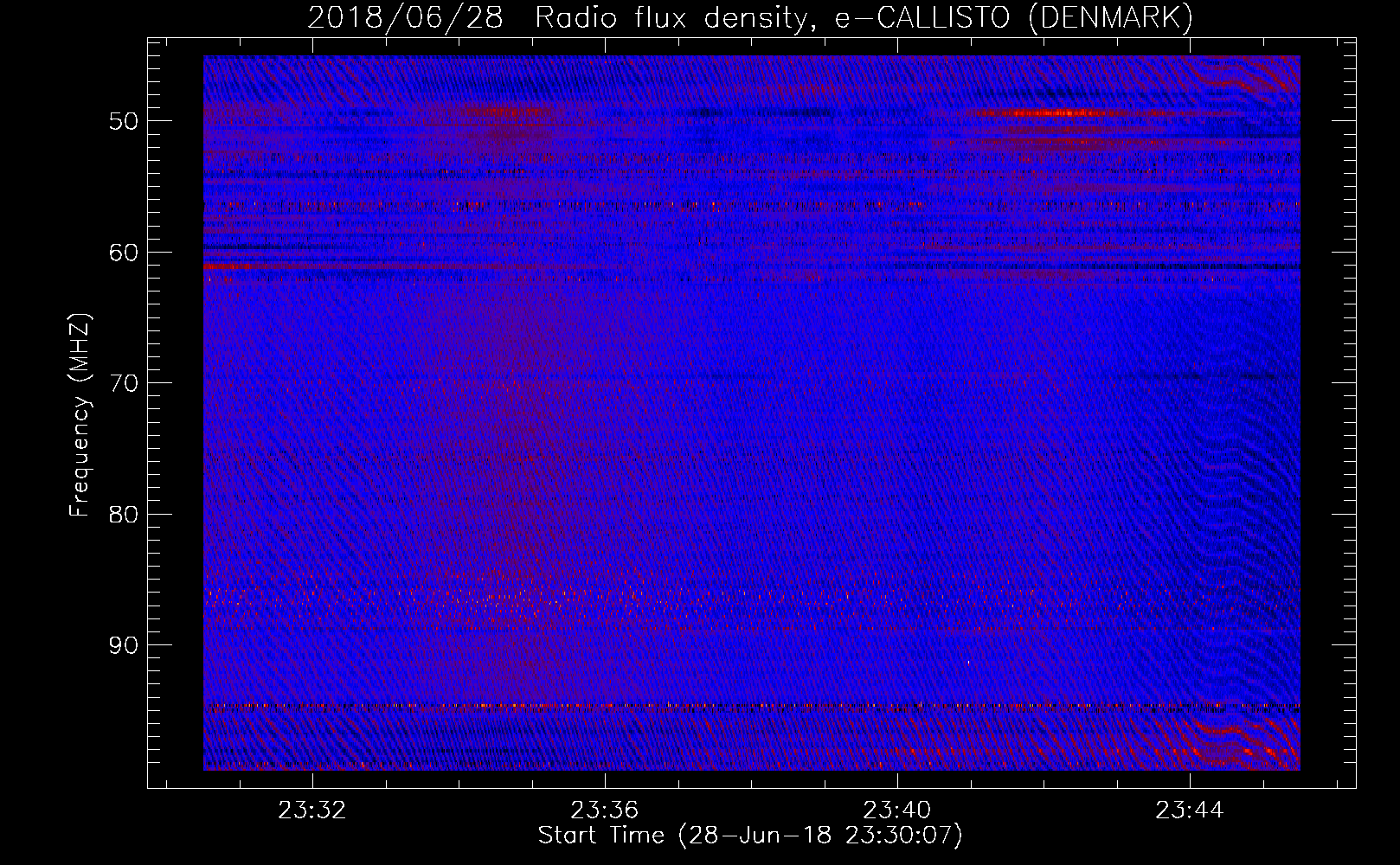The image size is (1400, 865).
Task: Click the 23:44 time tick label
Action: coord(1190,810)
